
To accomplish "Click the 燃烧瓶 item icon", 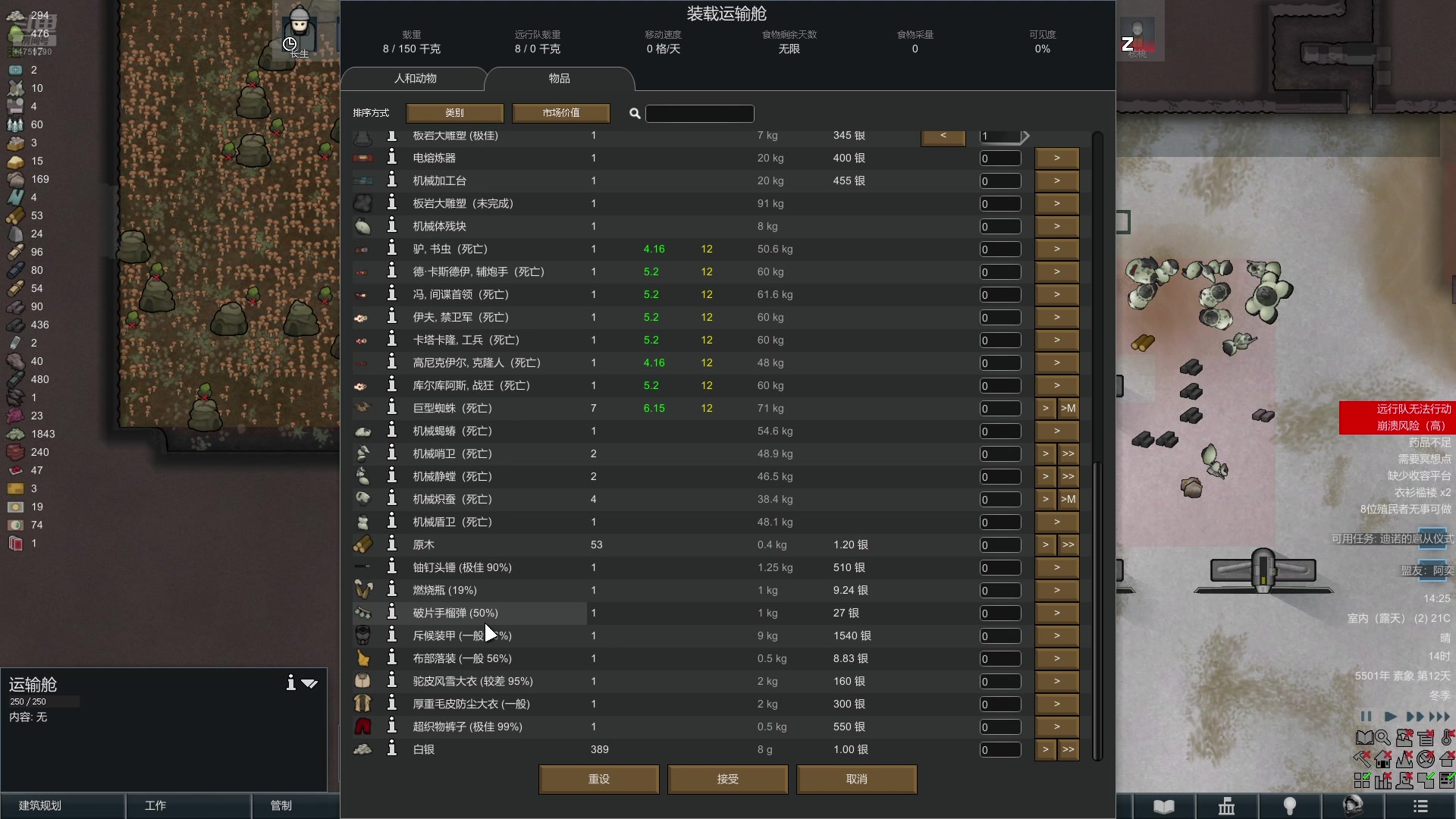I will click(x=362, y=589).
